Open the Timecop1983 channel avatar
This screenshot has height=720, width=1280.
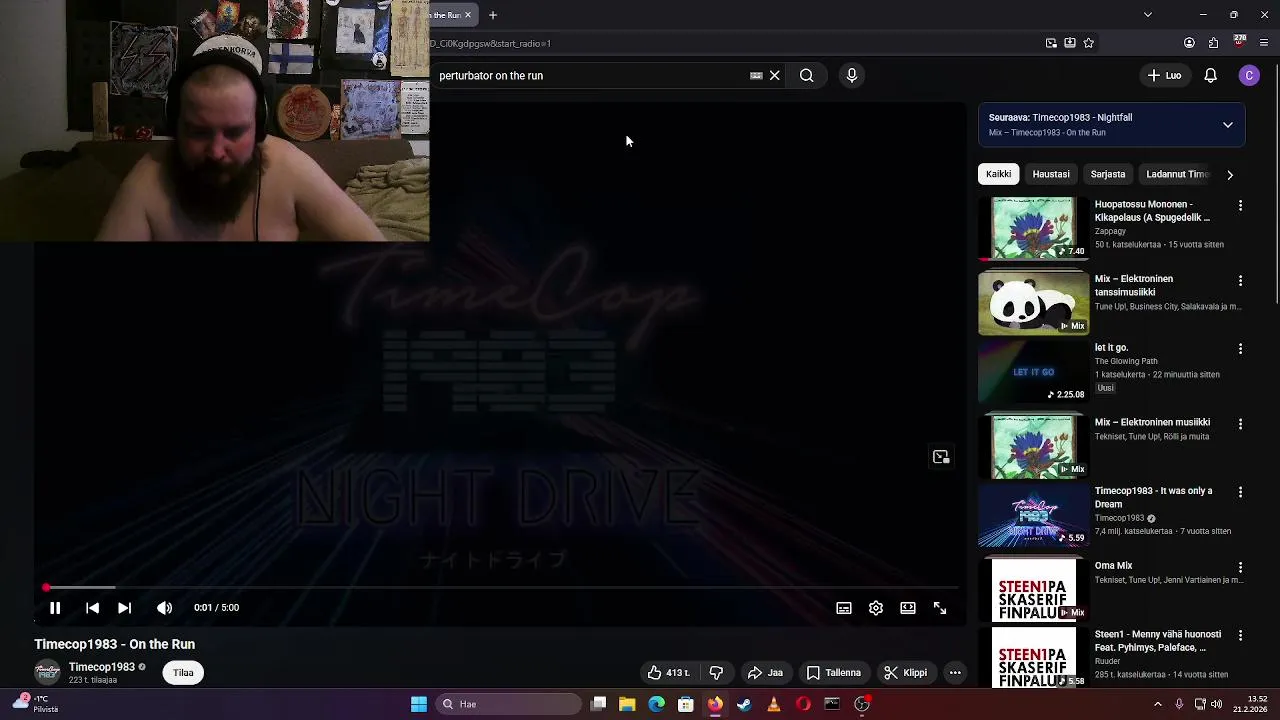click(x=47, y=673)
